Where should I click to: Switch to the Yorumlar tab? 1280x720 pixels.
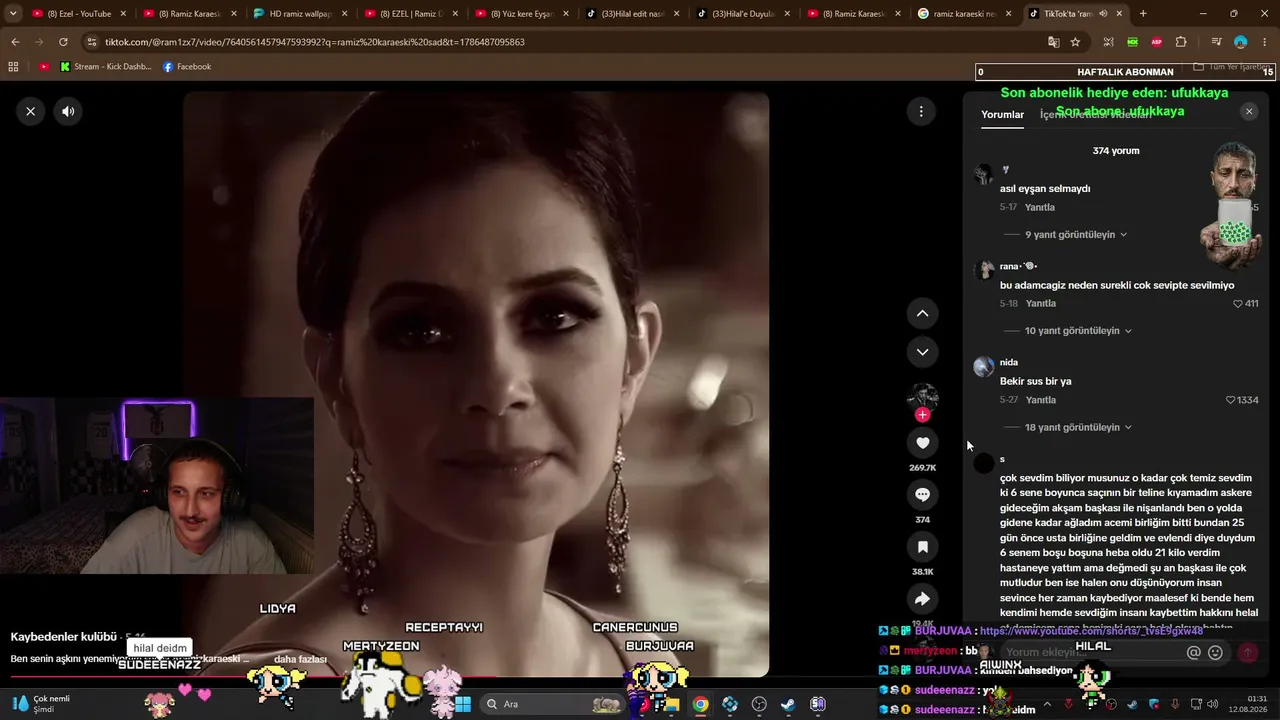coord(1002,115)
